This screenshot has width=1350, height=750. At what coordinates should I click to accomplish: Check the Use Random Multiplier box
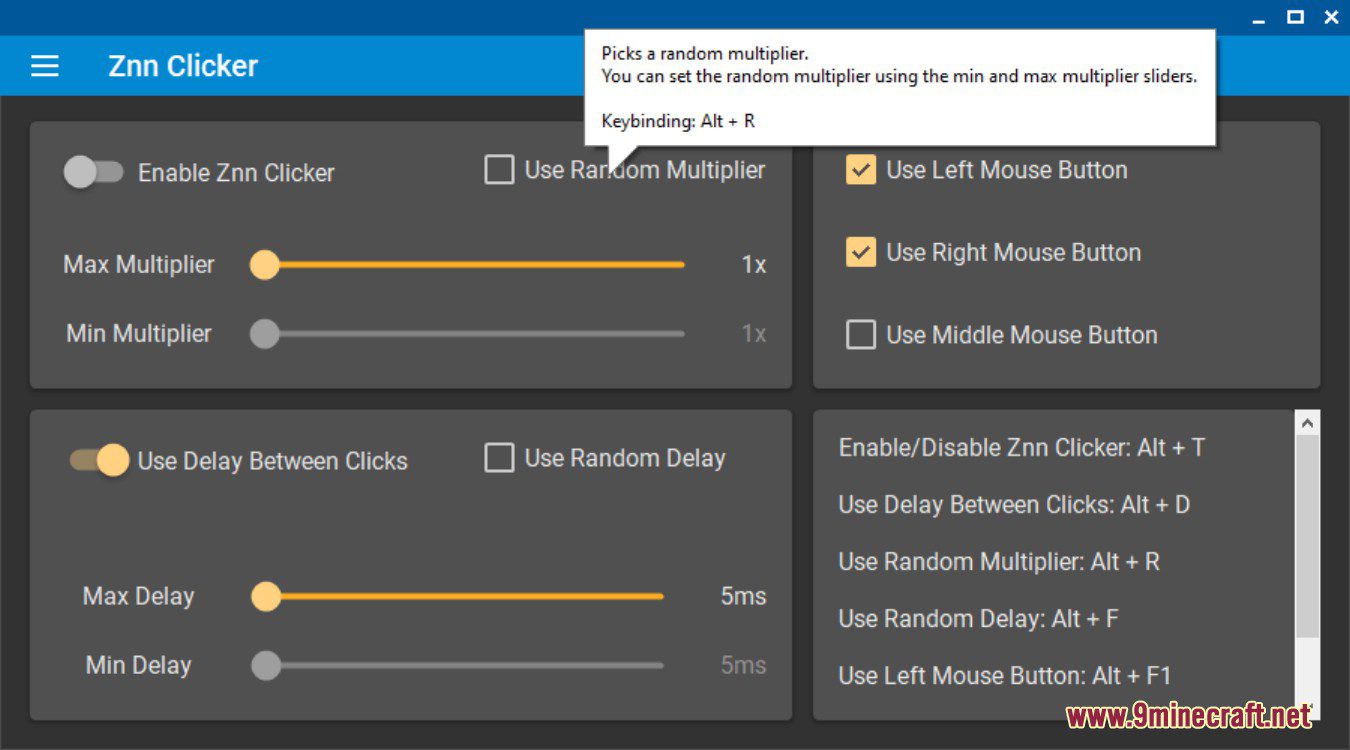coord(499,170)
